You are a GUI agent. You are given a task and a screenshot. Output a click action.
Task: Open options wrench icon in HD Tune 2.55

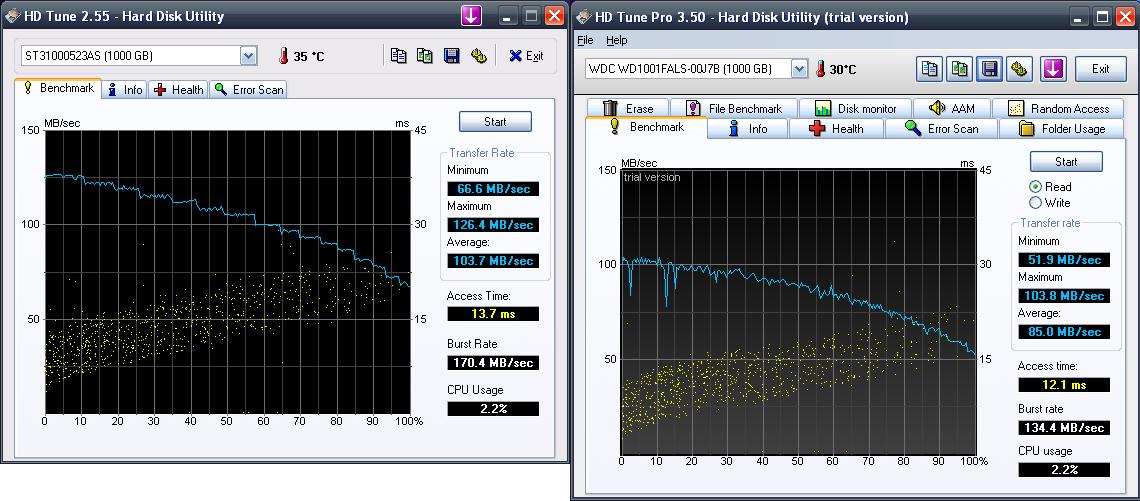(x=478, y=56)
